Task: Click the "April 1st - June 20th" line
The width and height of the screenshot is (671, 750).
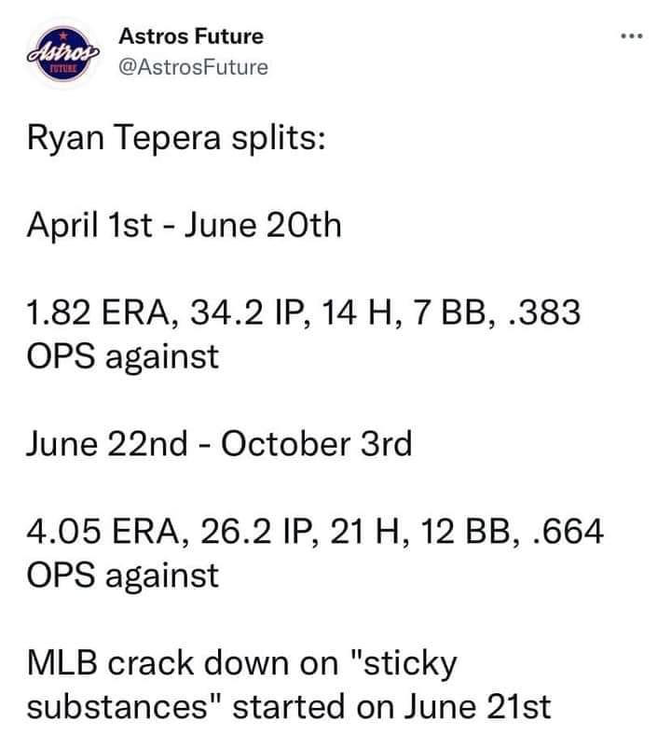Action: tap(183, 226)
